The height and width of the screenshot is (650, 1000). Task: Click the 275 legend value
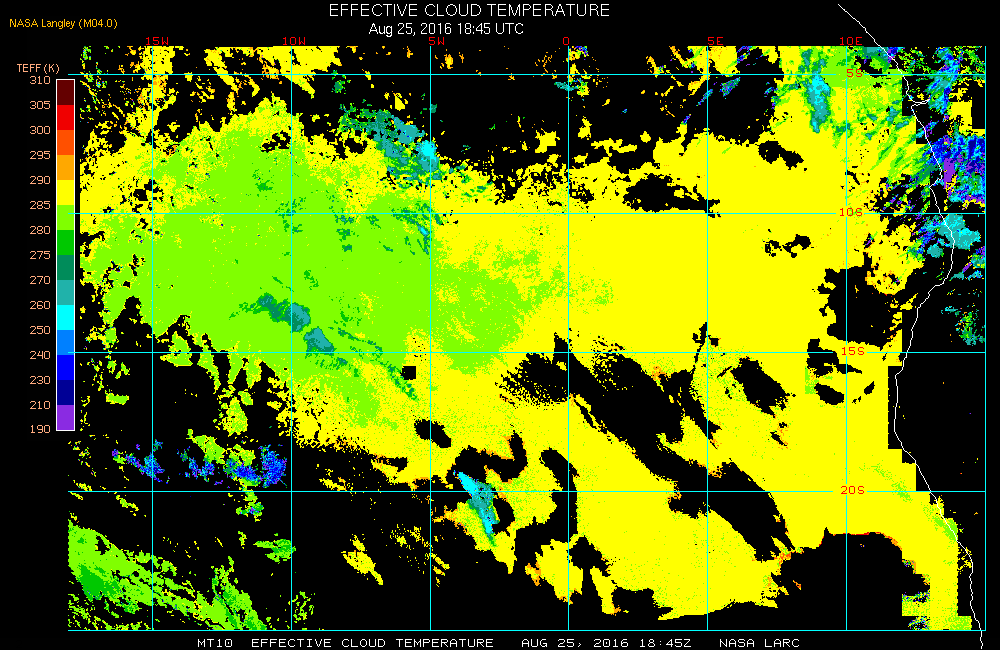click(x=40, y=255)
